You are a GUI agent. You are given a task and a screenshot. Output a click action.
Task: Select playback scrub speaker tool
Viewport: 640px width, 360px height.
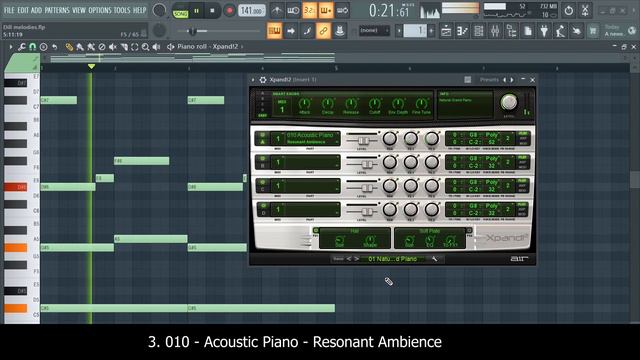pyautogui.click(x=156, y=47)
